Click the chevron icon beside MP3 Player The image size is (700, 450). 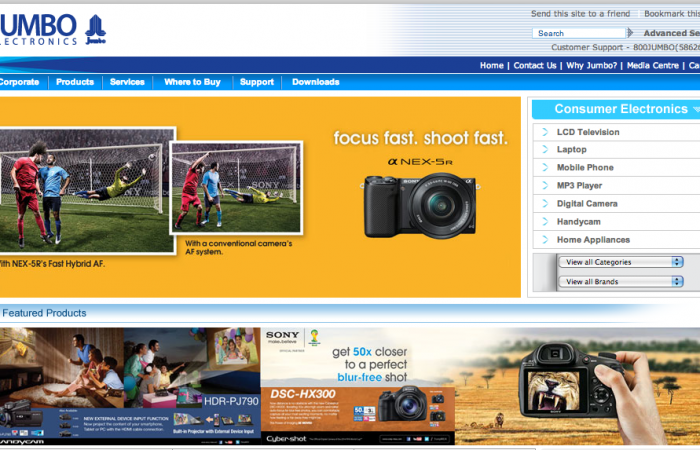545,185
